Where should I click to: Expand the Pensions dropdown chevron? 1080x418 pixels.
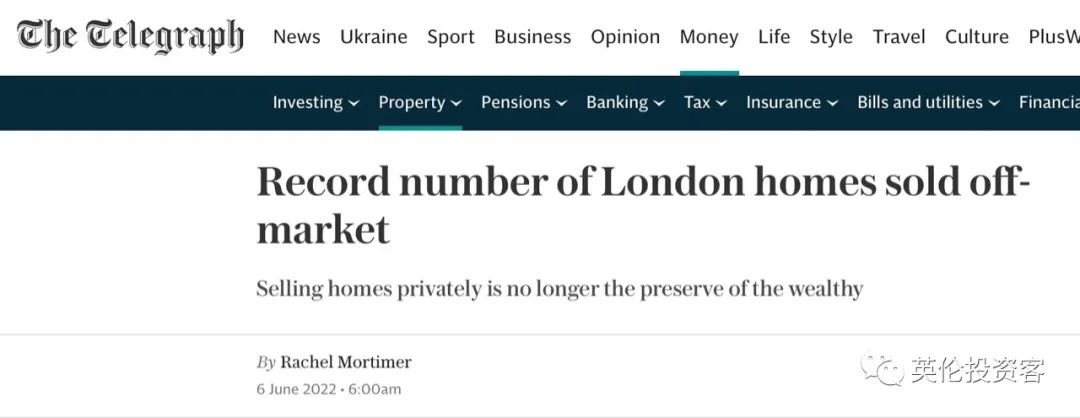coord(561,103)
